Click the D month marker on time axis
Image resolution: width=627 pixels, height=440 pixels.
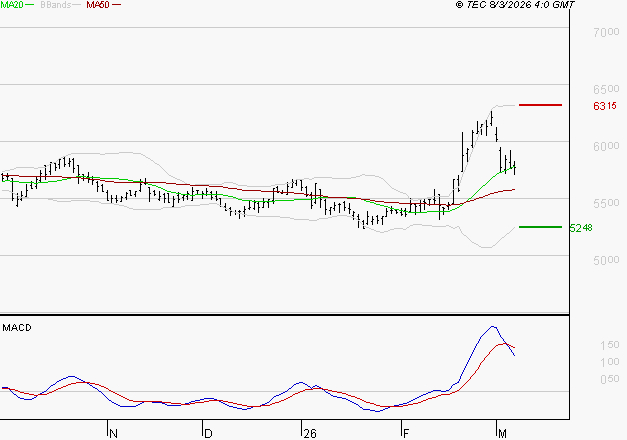(x=208, y=434)
